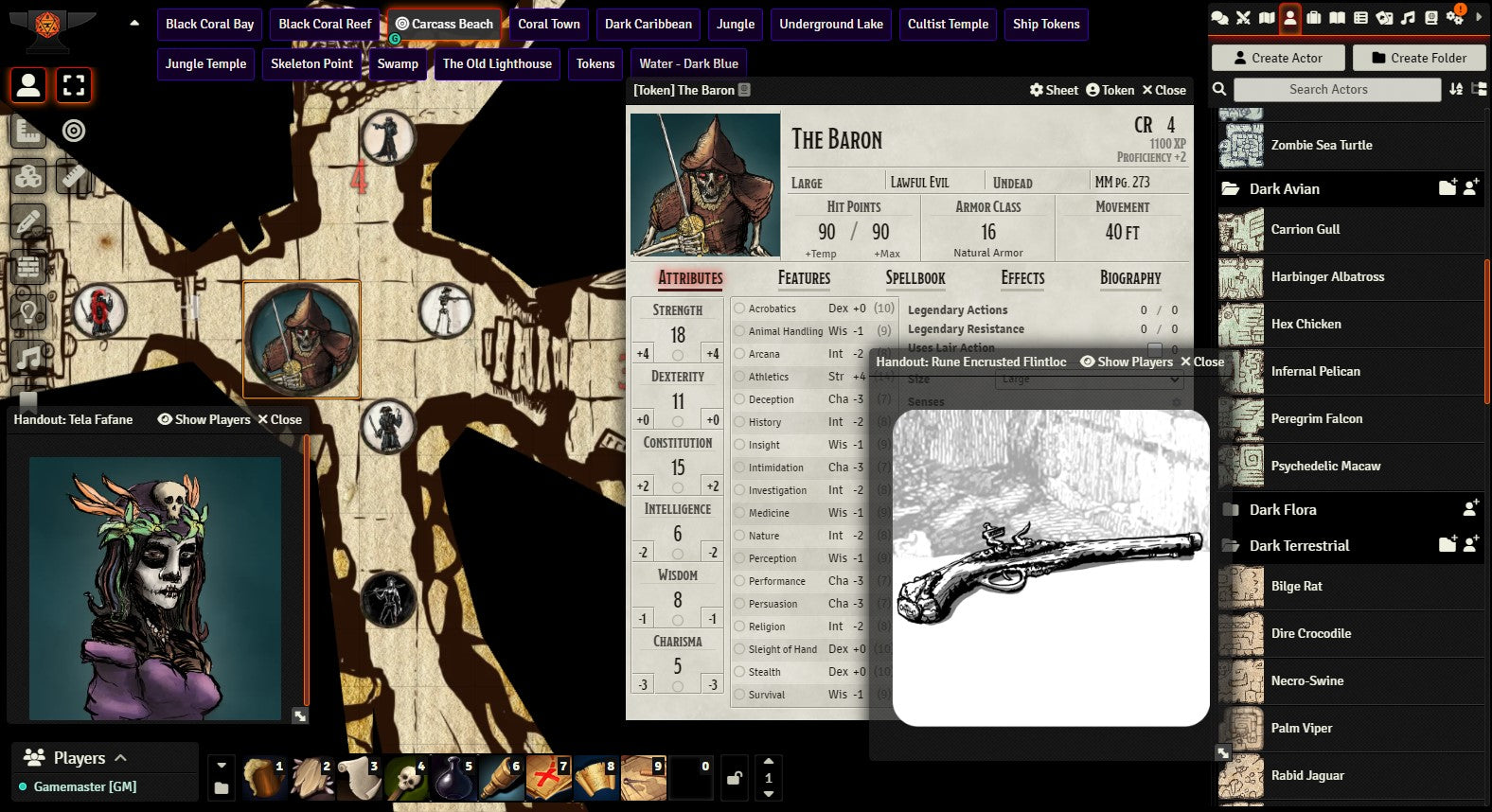Open the Playlists music note sidebar tab
Screen dimensions: 1492x812
click(1408, 17)
